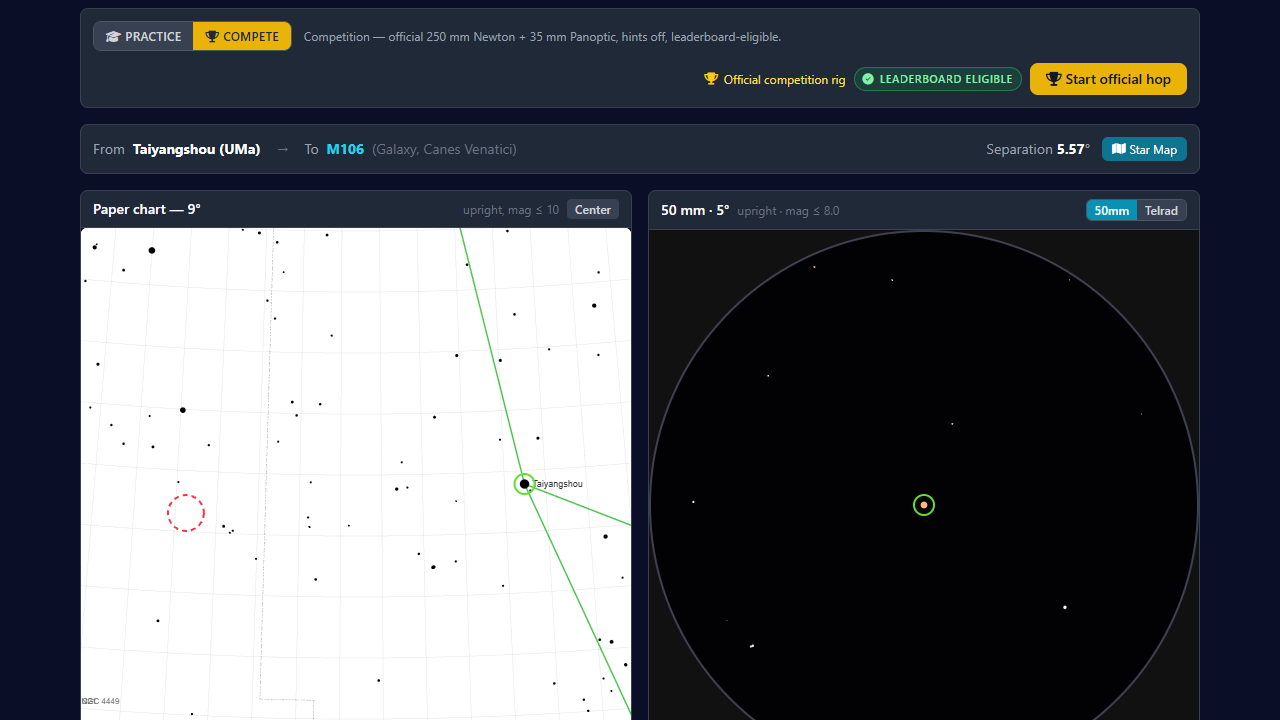Screen dimensions: 1280x720
Task: Click the competition description text
Action: tap(542, 37)
